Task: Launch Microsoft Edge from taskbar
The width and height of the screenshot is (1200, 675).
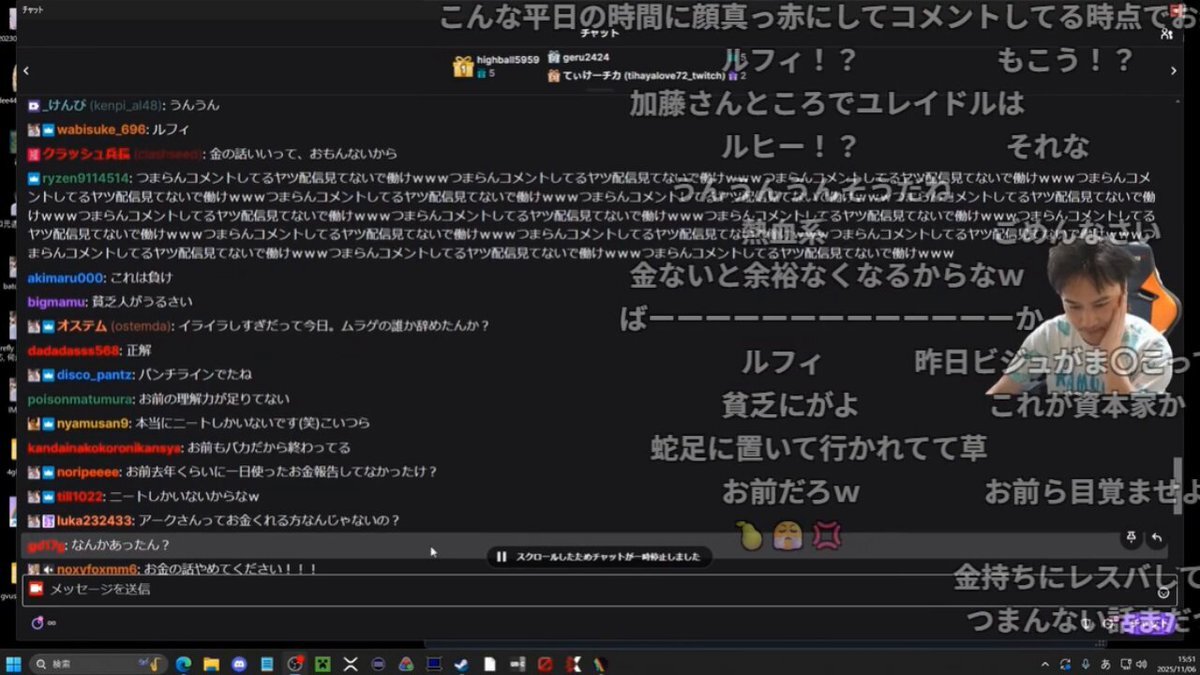Action: (x=184, y=663)
